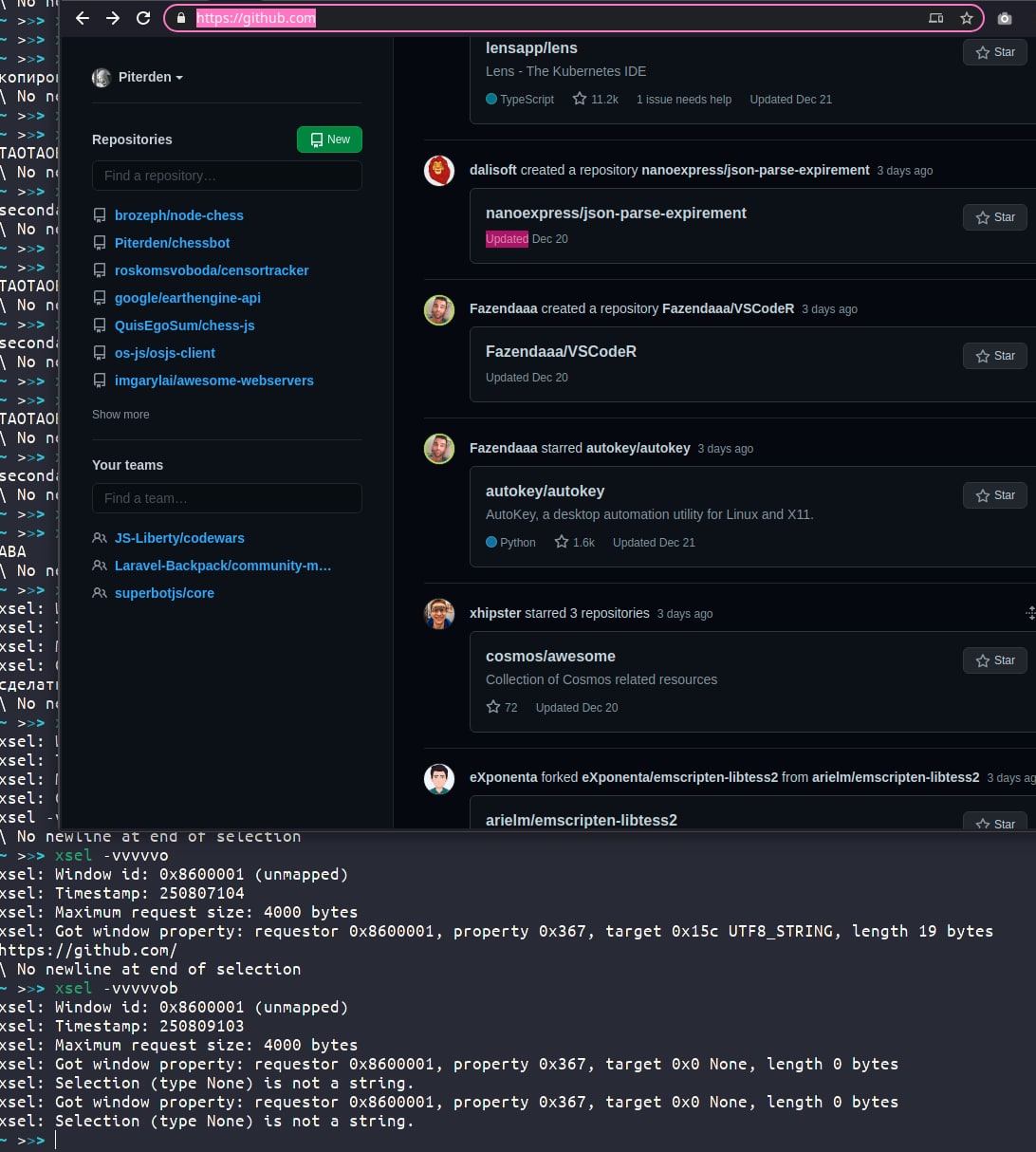This screenshot has height=1152, width=1036.
Task: Go back with the browser back arrow
Action: coord(83,18)
